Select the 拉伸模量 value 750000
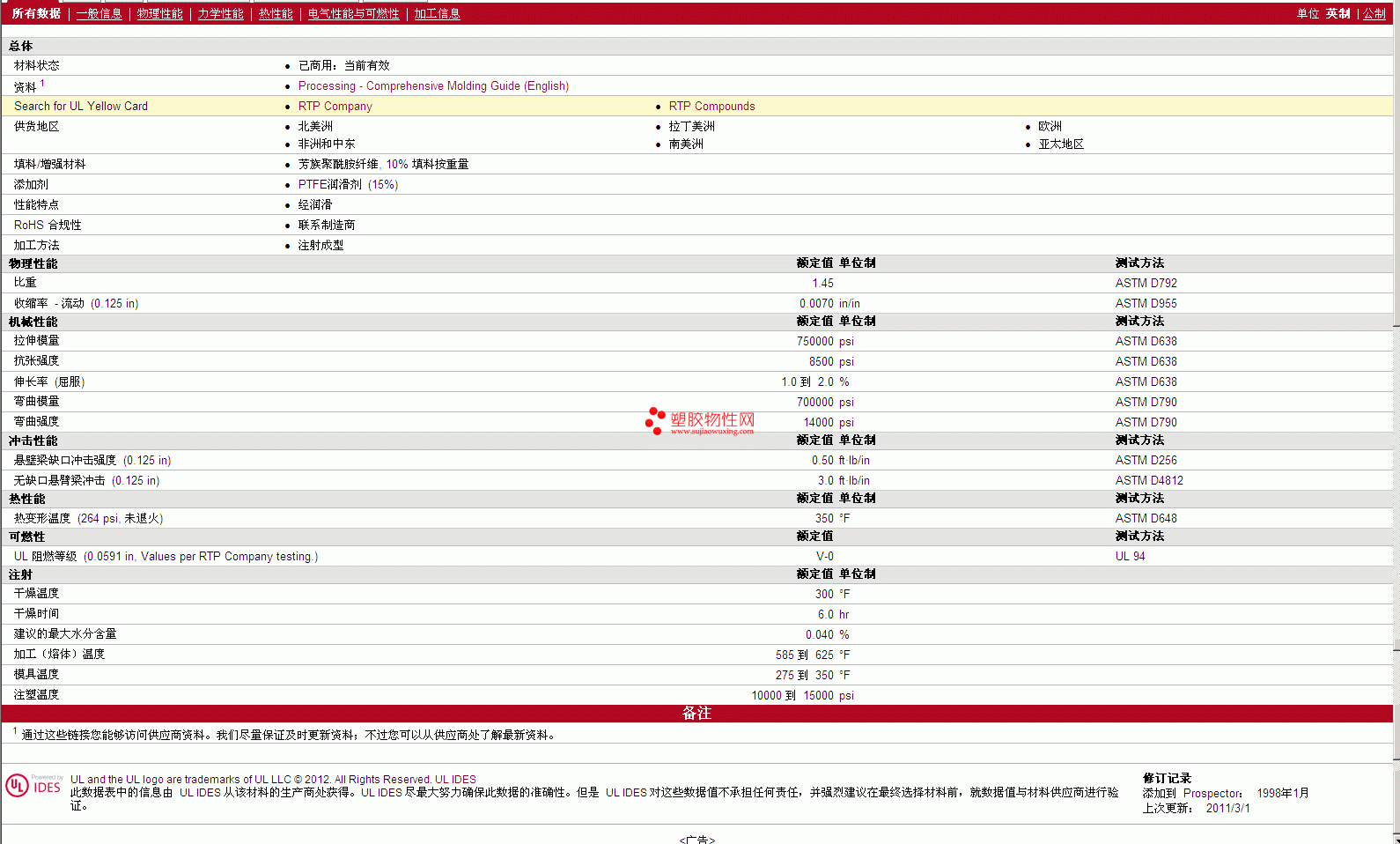 (814, 342)
